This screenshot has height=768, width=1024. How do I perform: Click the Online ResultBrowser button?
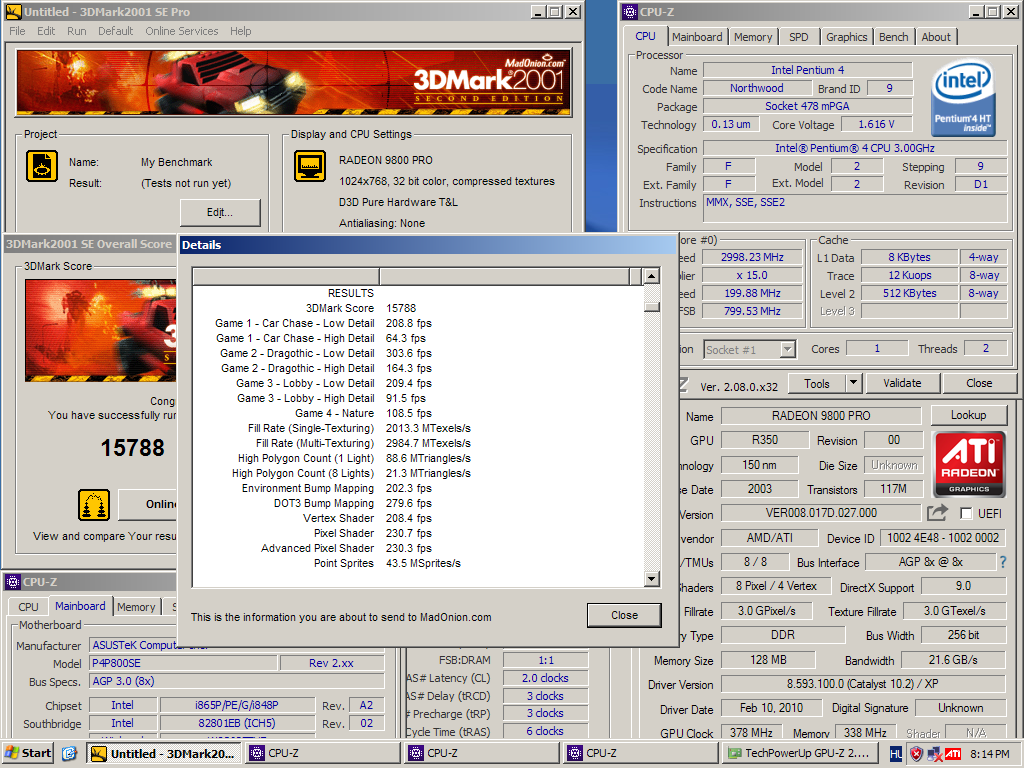pos(148,504)
